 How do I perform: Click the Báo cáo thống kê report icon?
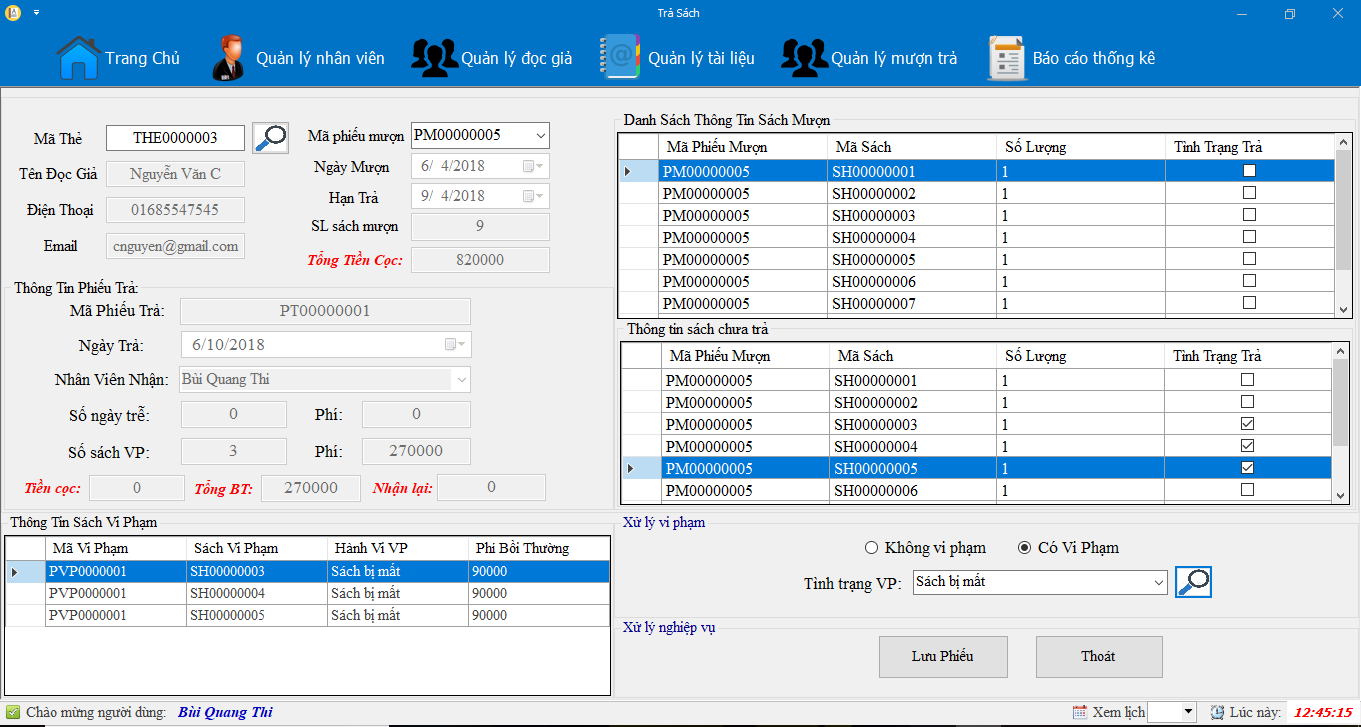coord(1006,58)
